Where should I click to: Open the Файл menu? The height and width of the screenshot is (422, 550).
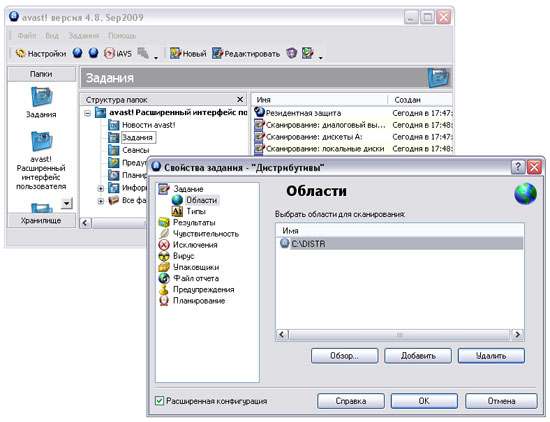(27, 35)
